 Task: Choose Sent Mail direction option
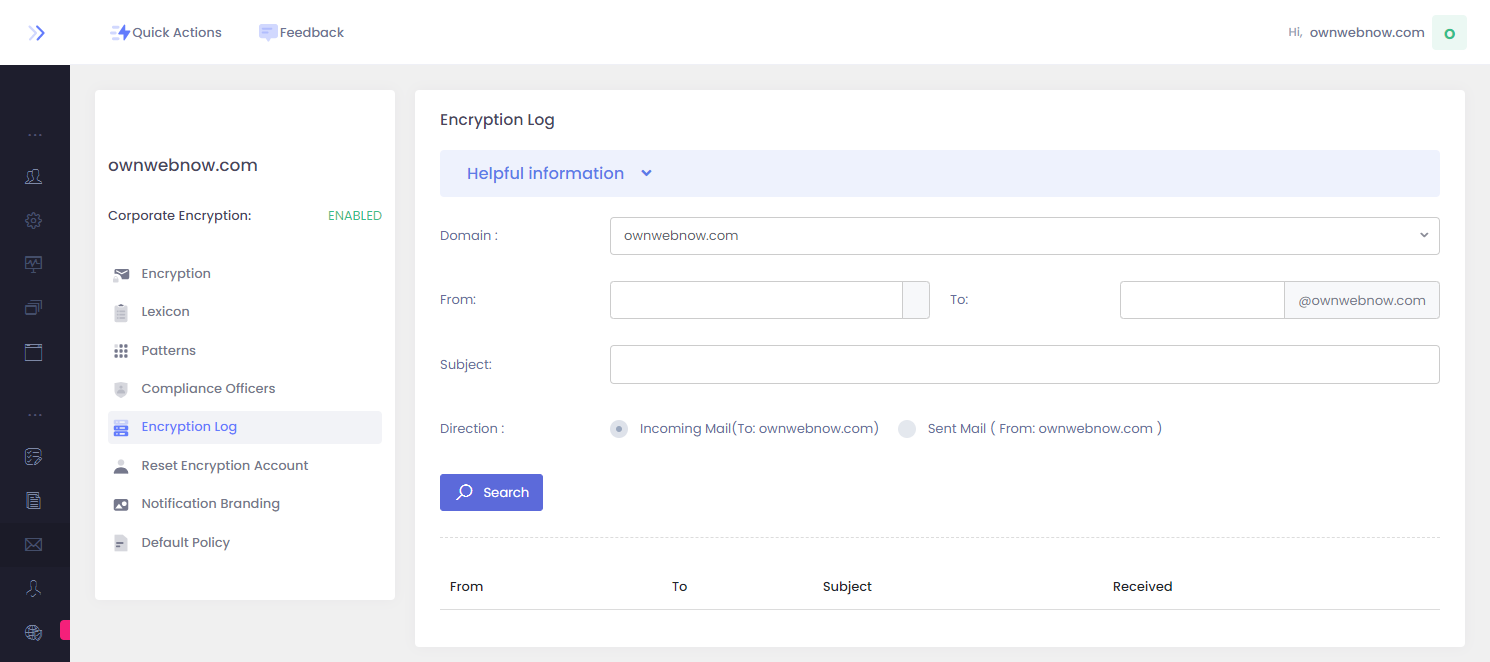coord(906,428)
